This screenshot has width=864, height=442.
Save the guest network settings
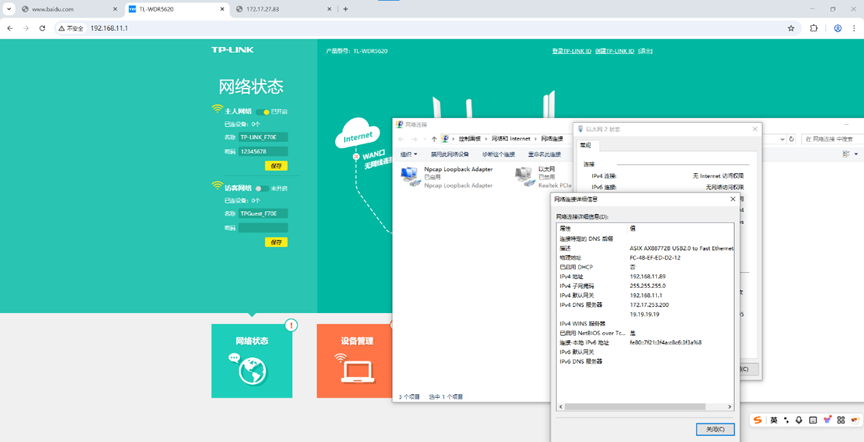(276, 242)
